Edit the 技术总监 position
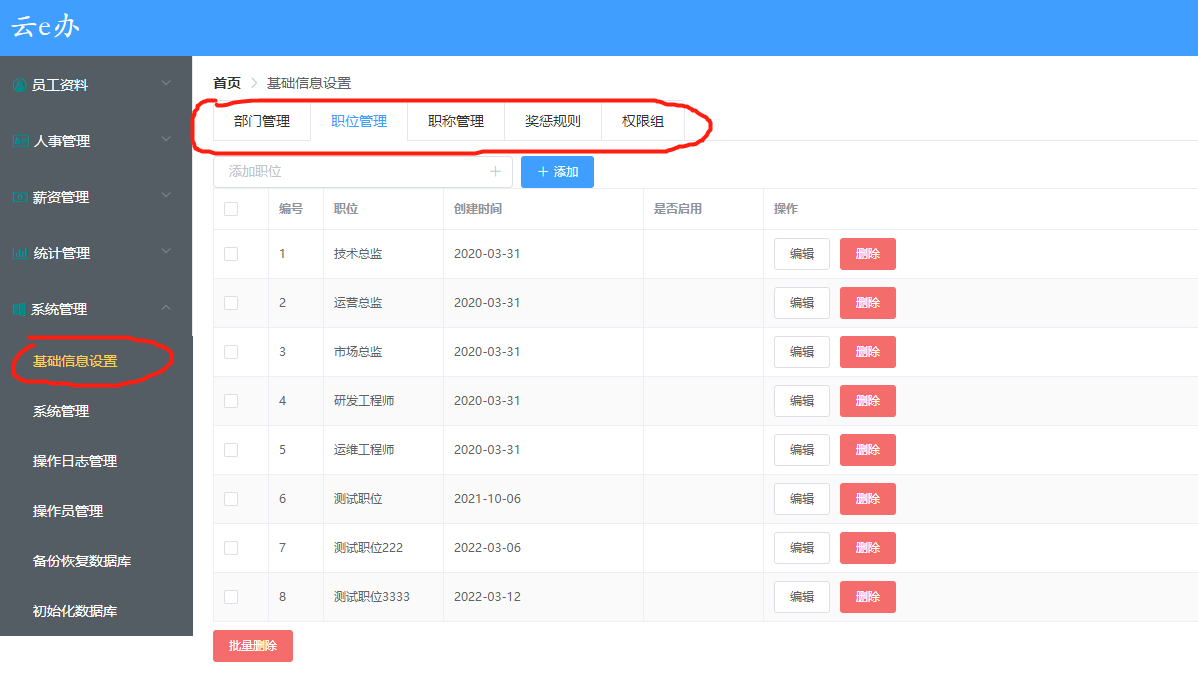1198x677 pixels. tap(801, 254)
